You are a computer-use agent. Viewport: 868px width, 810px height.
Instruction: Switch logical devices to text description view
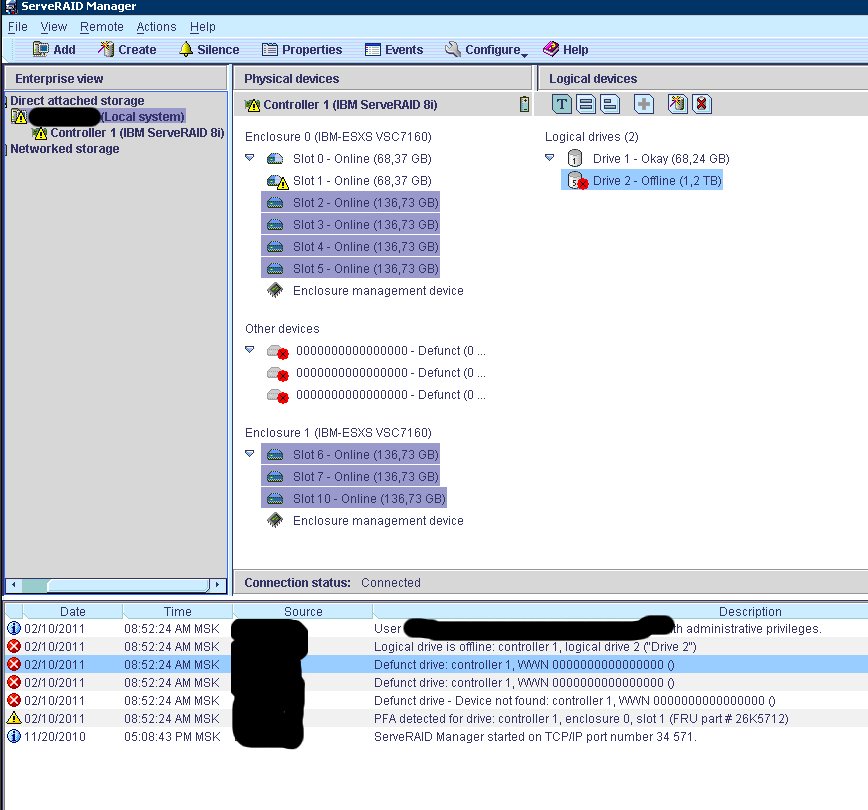pos(562,104)
